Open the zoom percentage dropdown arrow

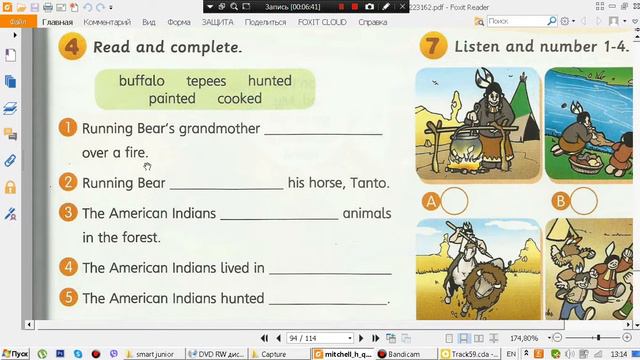(549, 338)
